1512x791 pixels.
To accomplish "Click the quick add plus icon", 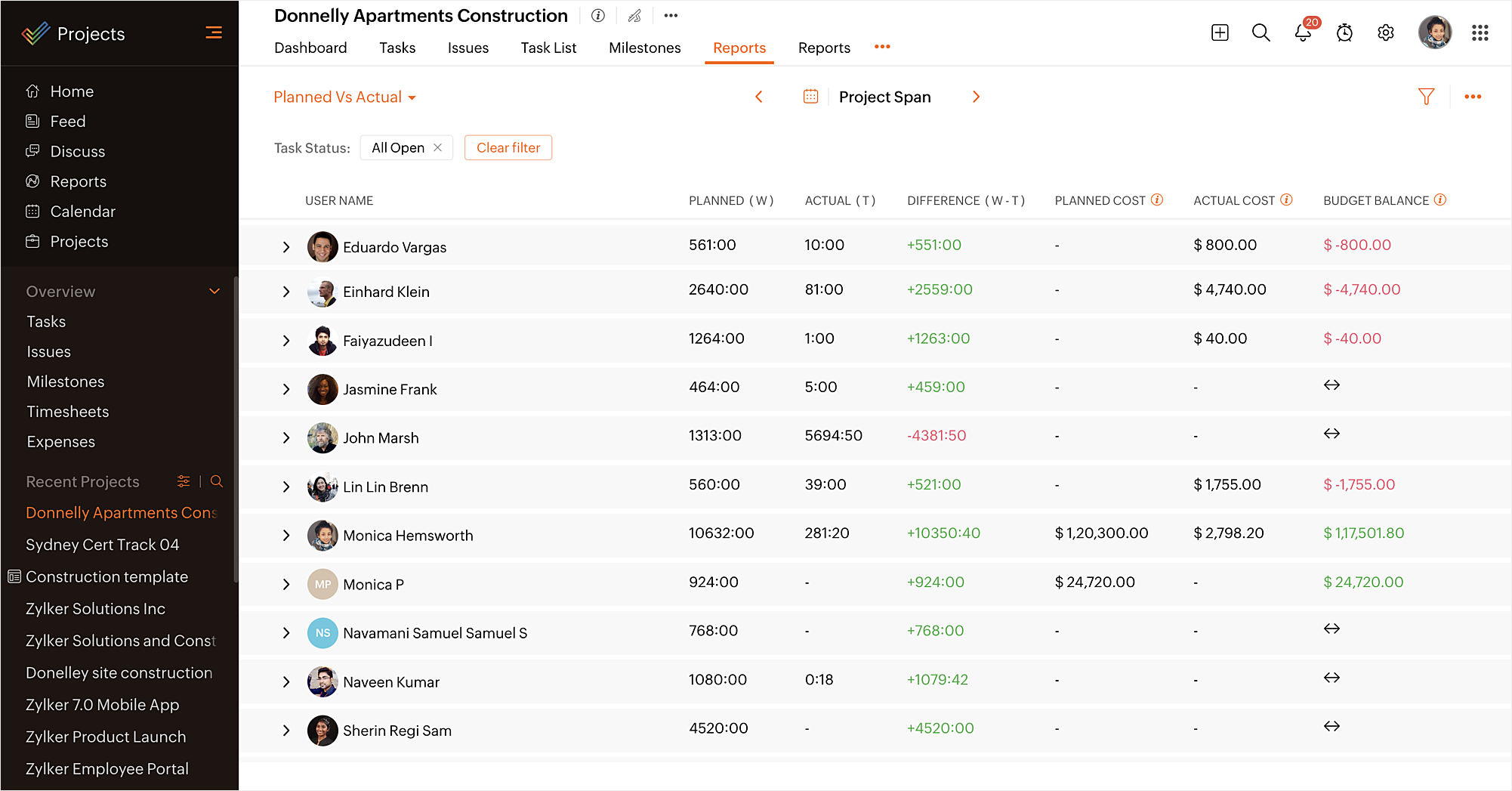I will pyautogui.click(x=1220, y=32).
